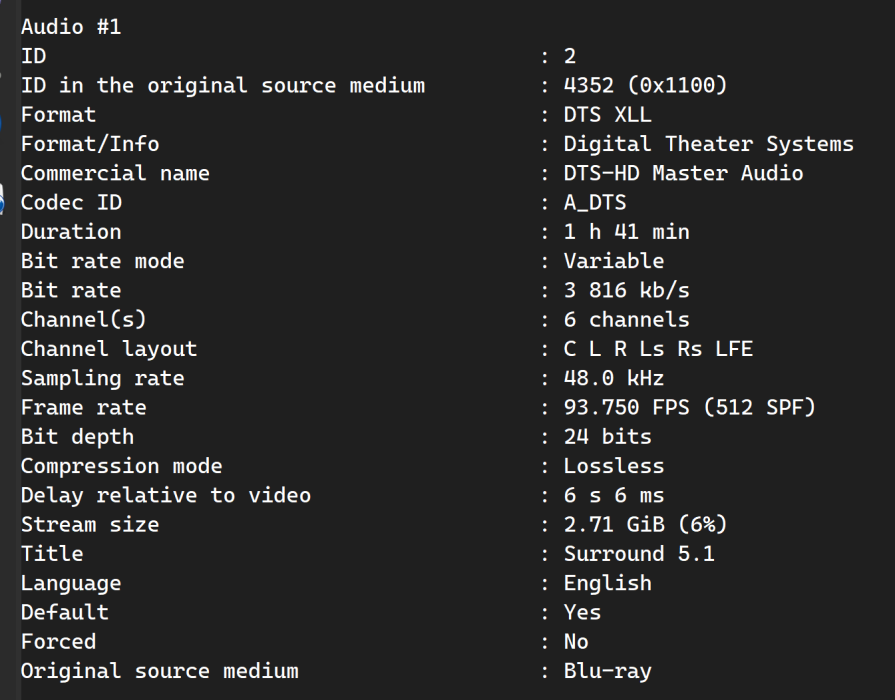Click the 48.0 kHz sampling rate
Screen dimensions: 895x700
click(613, 379)
